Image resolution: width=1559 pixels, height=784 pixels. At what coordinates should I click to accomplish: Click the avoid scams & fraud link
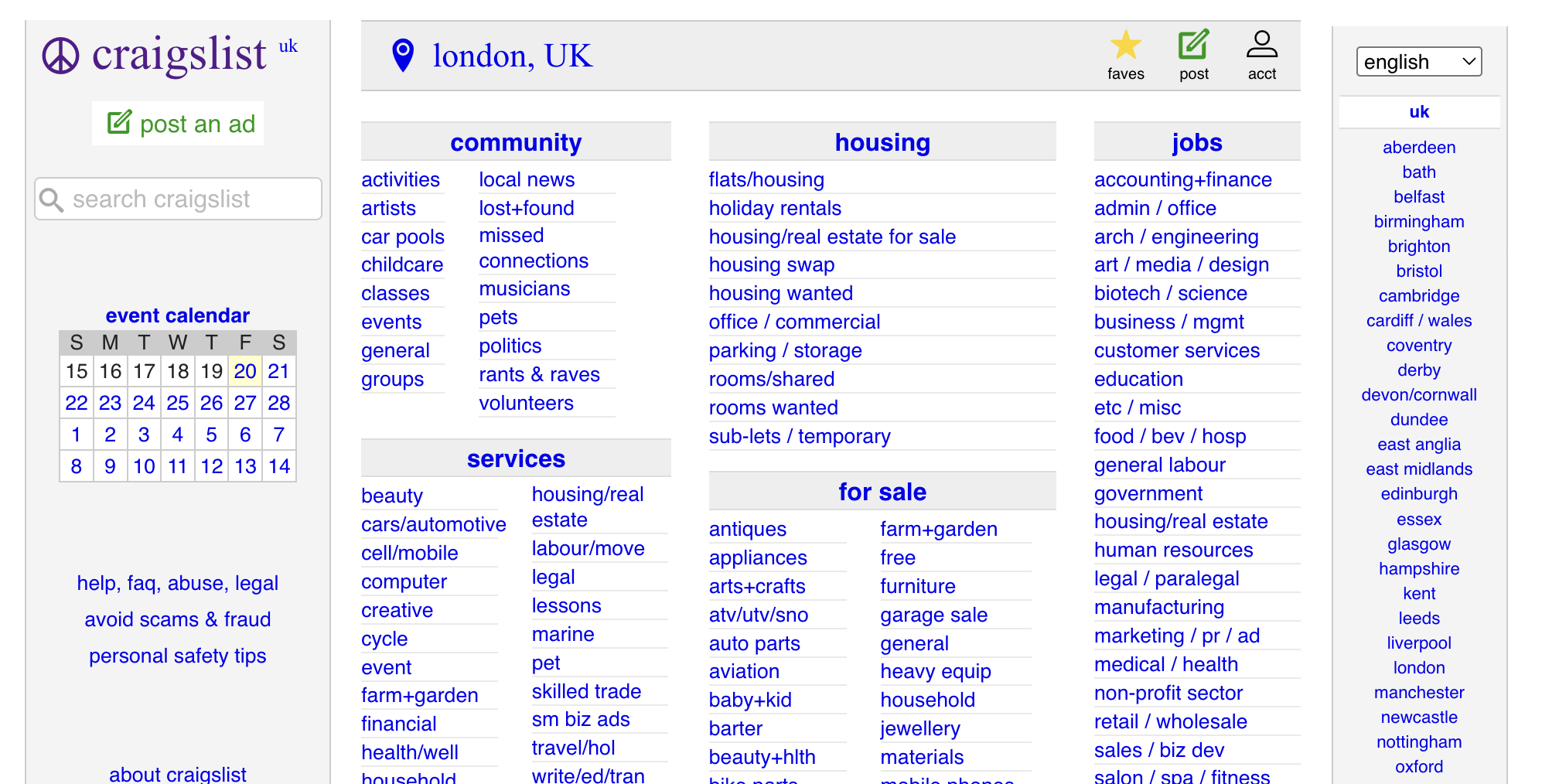[x=178, y=619]
